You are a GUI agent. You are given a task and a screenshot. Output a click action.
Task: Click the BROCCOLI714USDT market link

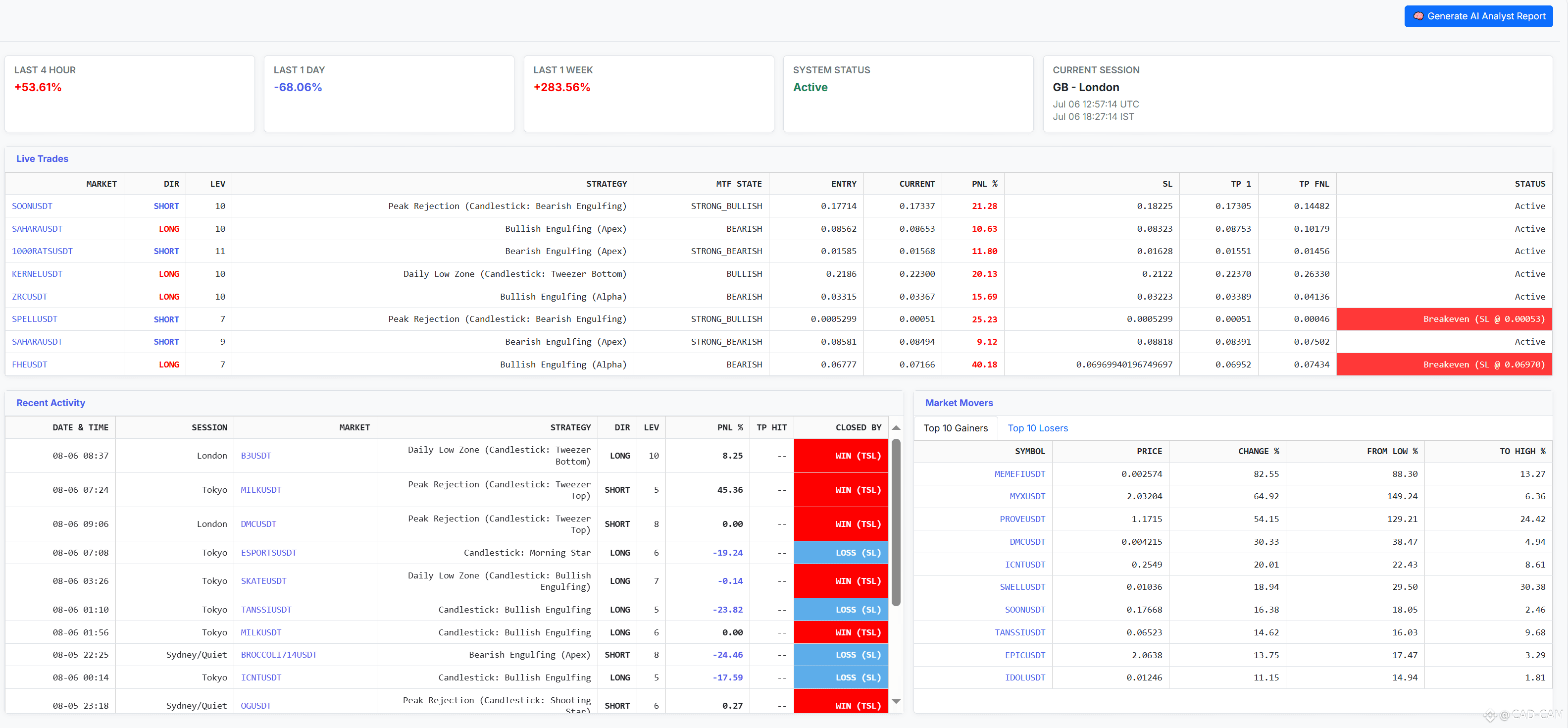pyautogui.click(x=279, y=655)
